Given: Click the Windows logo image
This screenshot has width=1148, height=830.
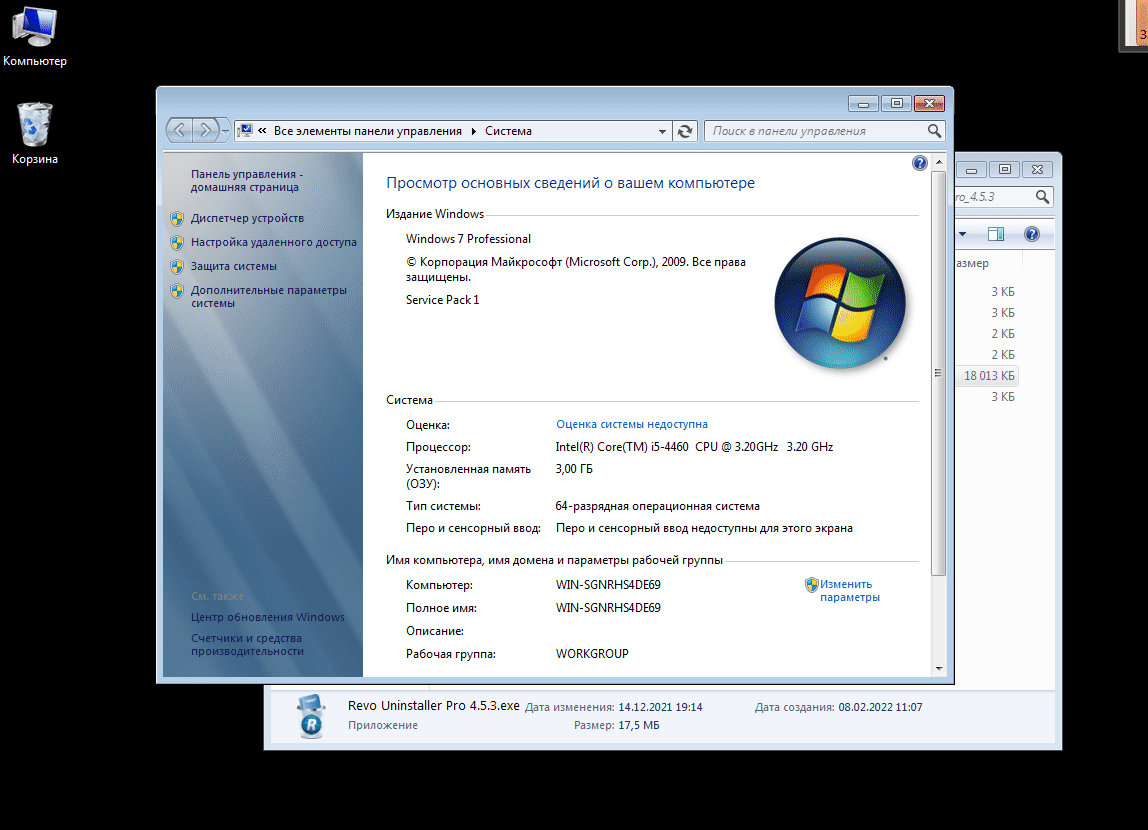Looking at the screenshot, I should [840, 303].
